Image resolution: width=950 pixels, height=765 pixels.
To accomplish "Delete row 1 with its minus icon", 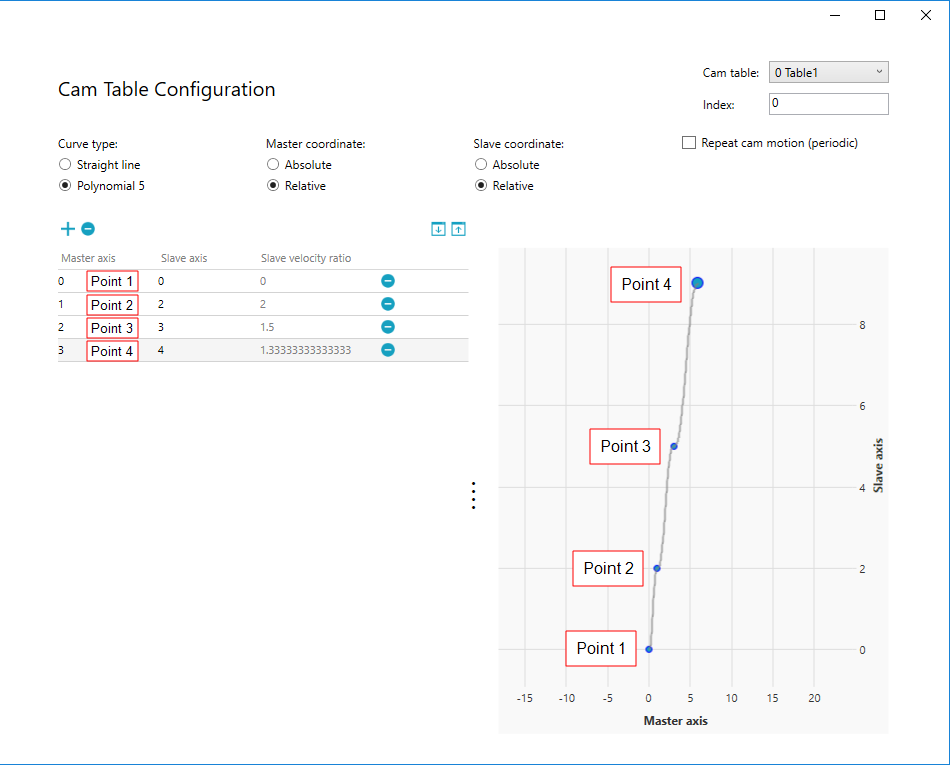I will (x=388, y=304).
